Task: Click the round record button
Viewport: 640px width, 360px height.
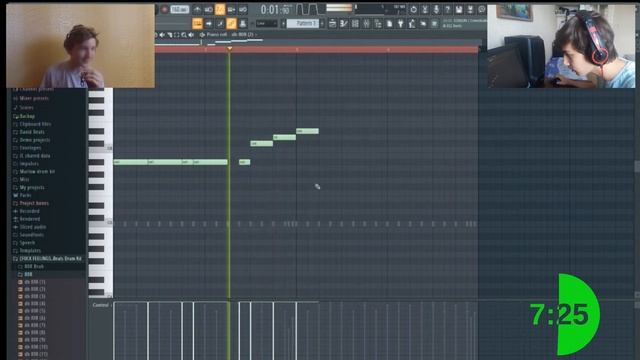Action: point(164,9)
